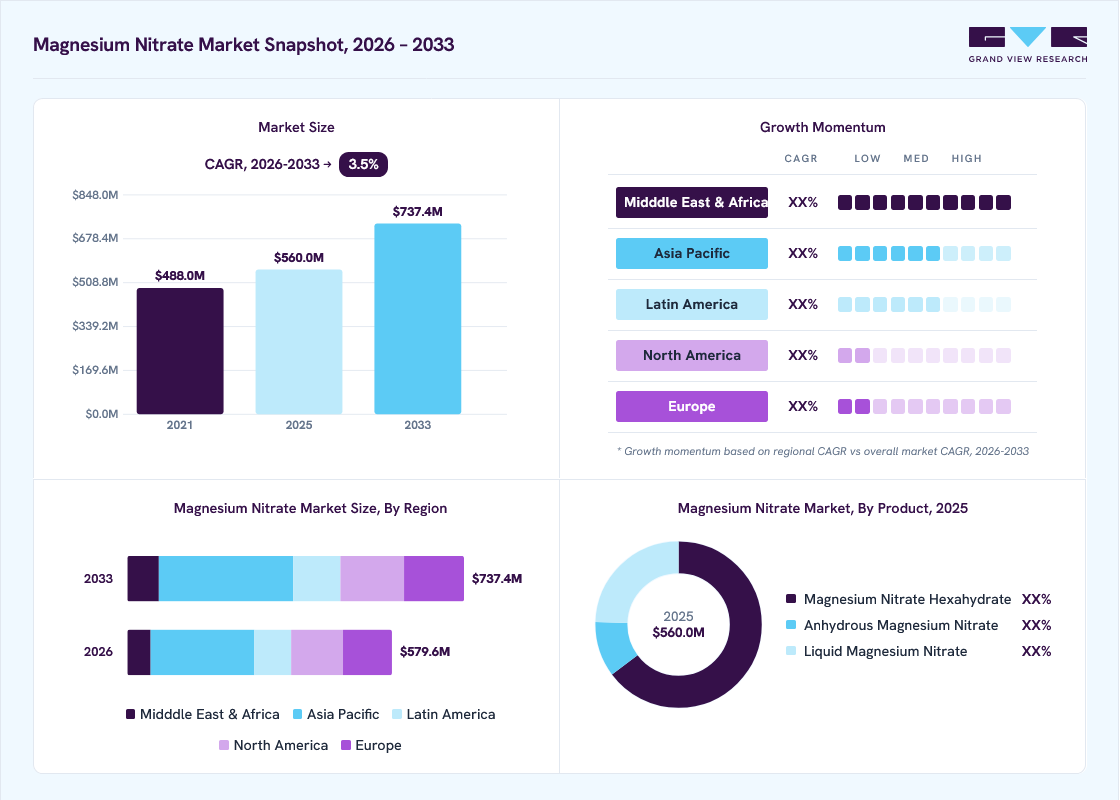1120x800 pixels.
Task: Click the By Product, 2025 chart title
Action: tap(823, 509)
